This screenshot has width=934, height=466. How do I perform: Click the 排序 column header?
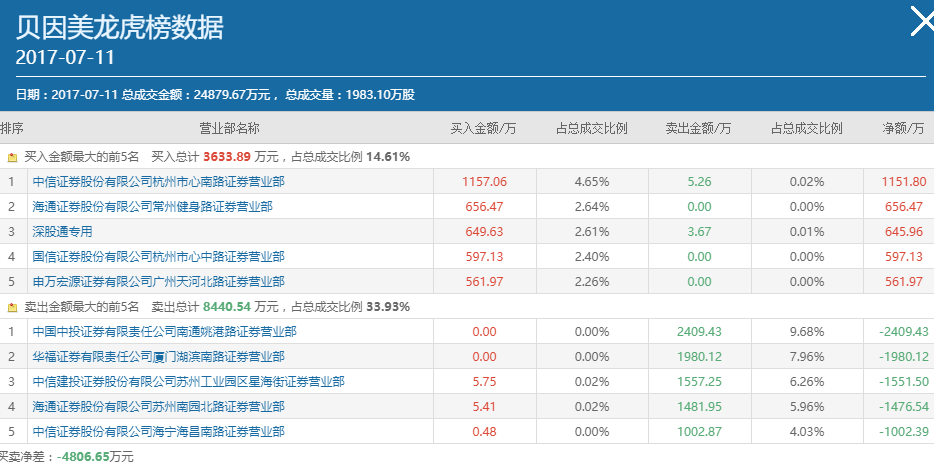[12, 129]
